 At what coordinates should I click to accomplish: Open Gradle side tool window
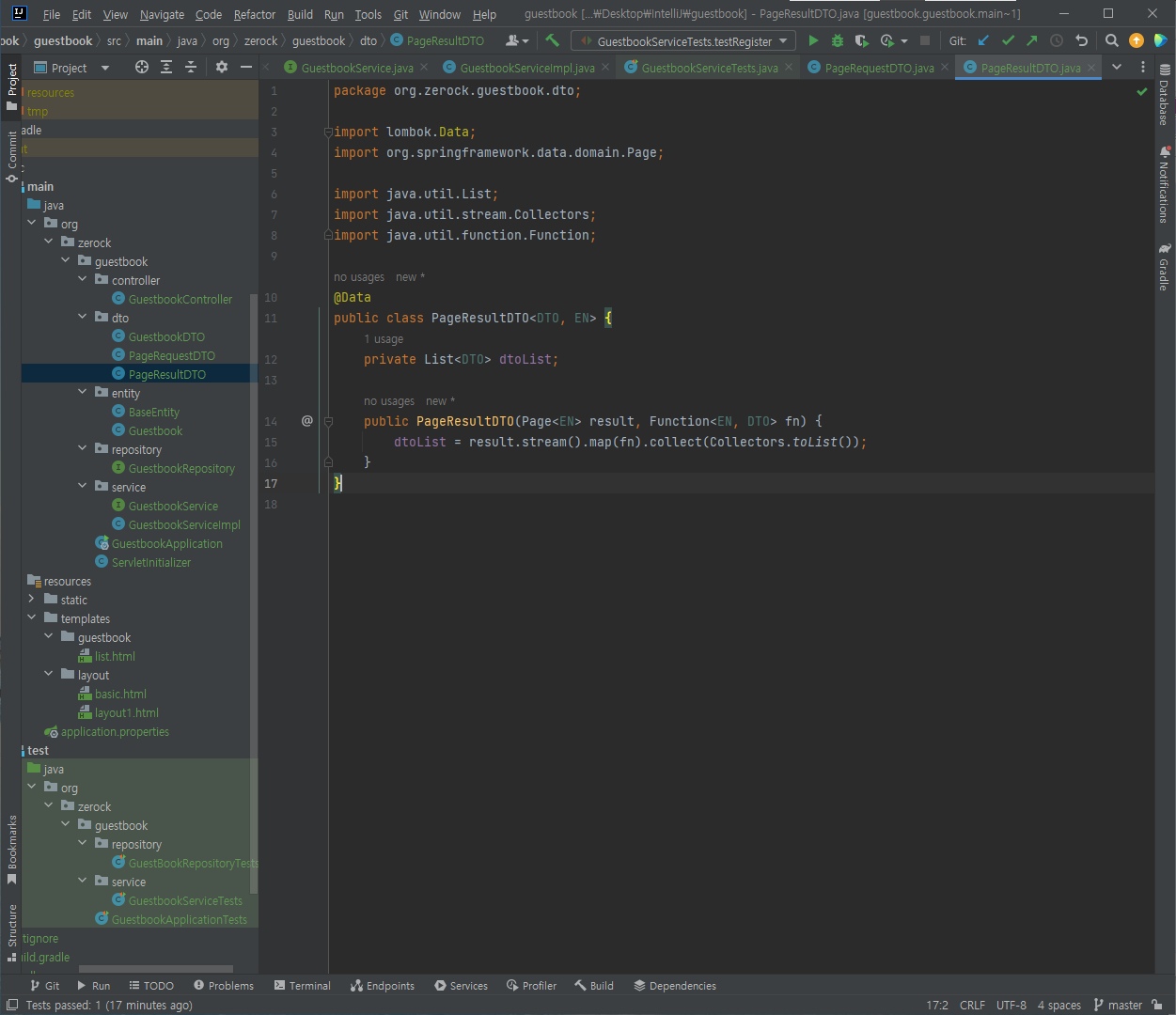(1165, 268)
